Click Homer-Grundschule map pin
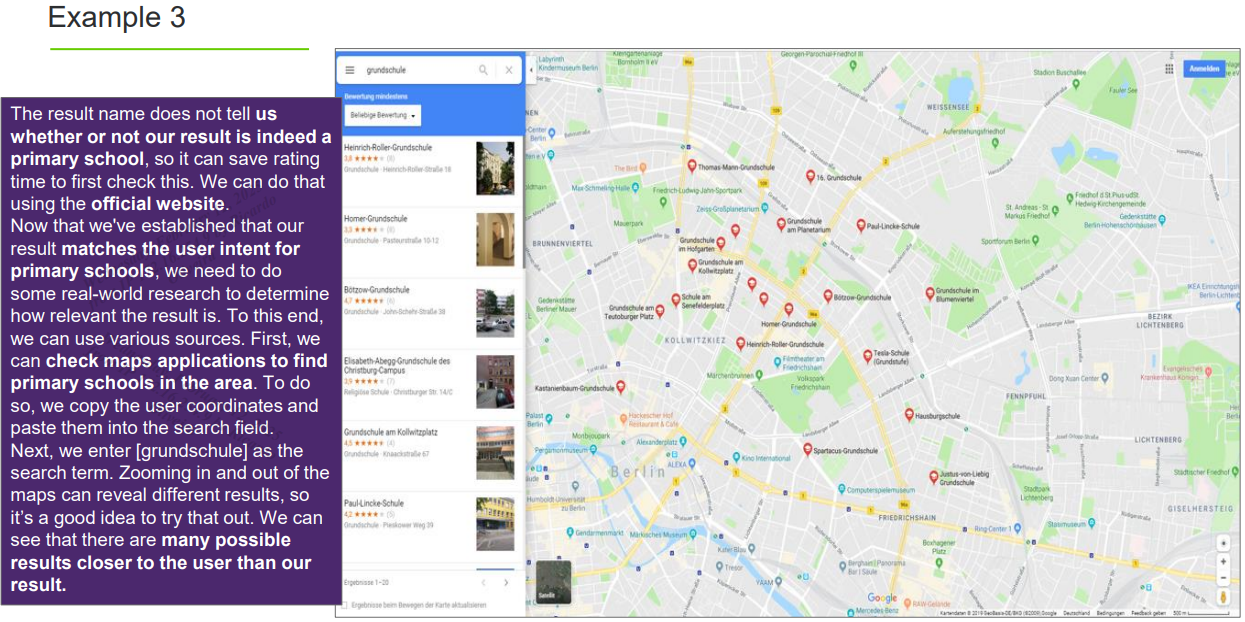 788,310
